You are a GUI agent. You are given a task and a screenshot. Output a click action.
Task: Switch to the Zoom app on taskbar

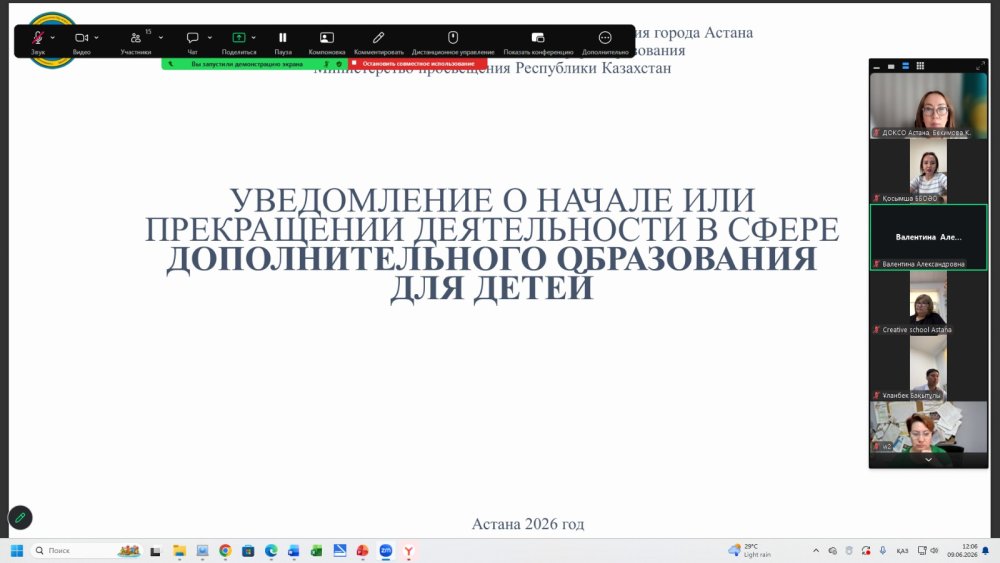click(x=385, y=551)
